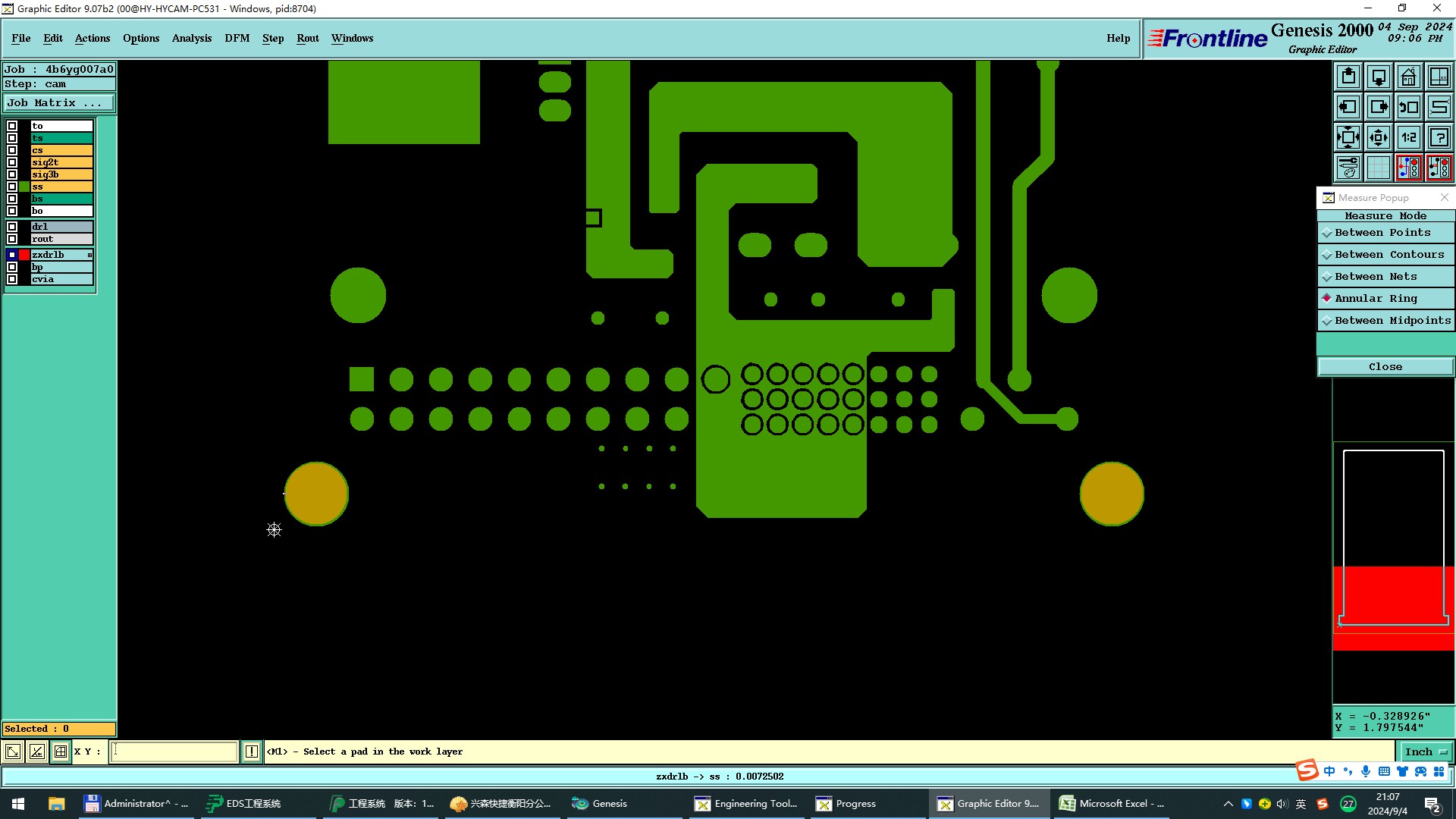The width and height of the screenshot is (1456, 819).
Task: Click the Close button in Measure Popup
Action: point(1385,366)
